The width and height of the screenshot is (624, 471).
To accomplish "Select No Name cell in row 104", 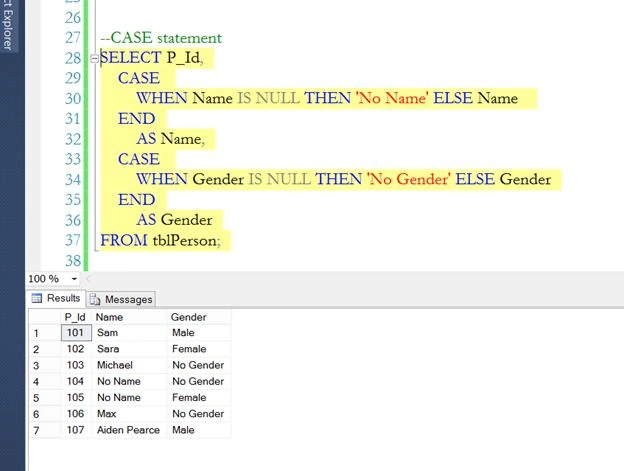I will coord(129,381).
